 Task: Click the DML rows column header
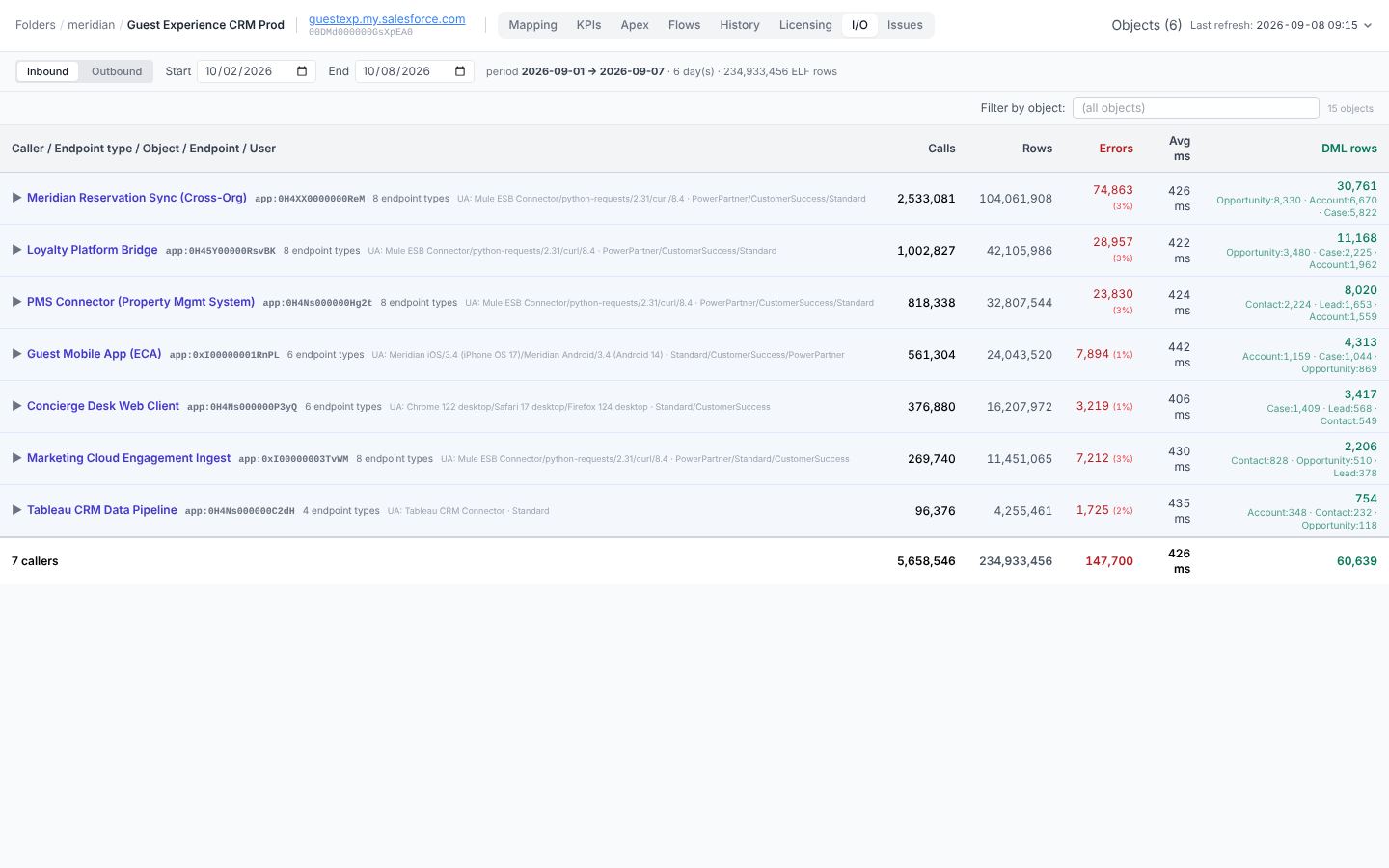coord(1349,149)
